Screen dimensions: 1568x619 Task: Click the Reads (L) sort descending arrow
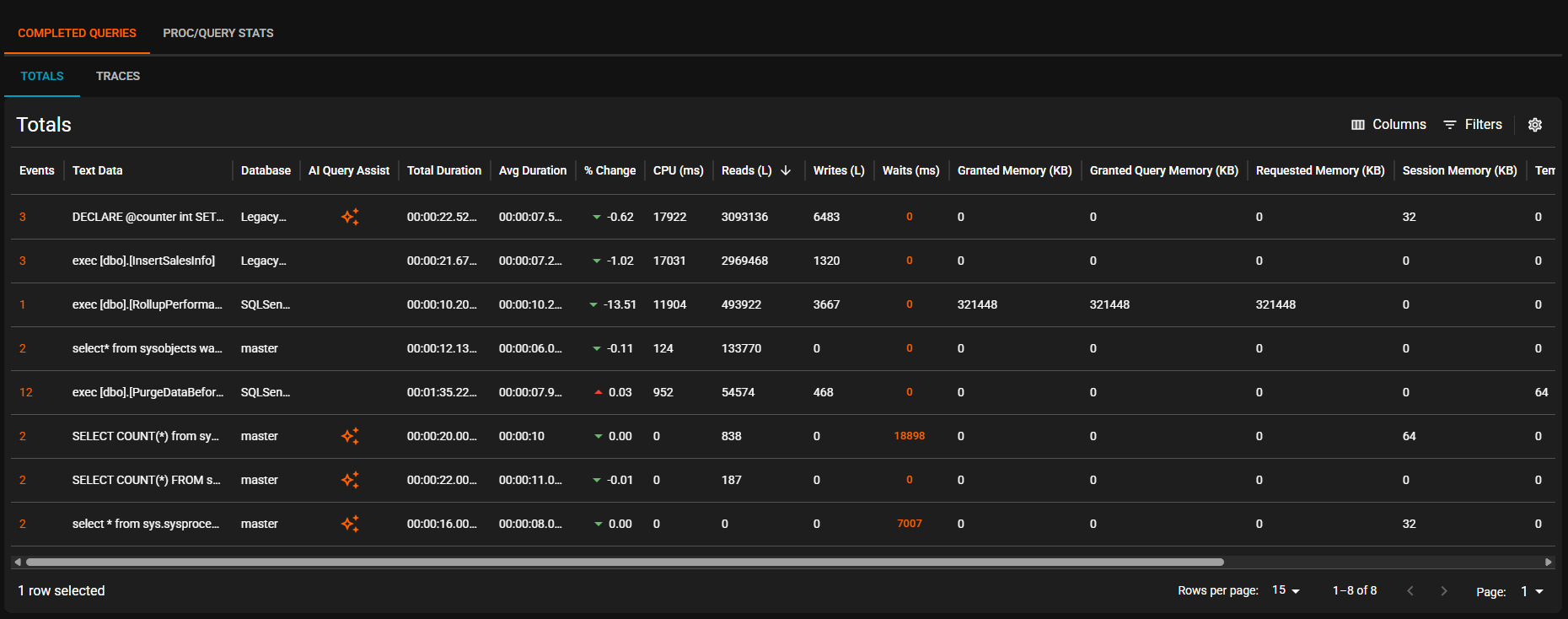point(786,170)
